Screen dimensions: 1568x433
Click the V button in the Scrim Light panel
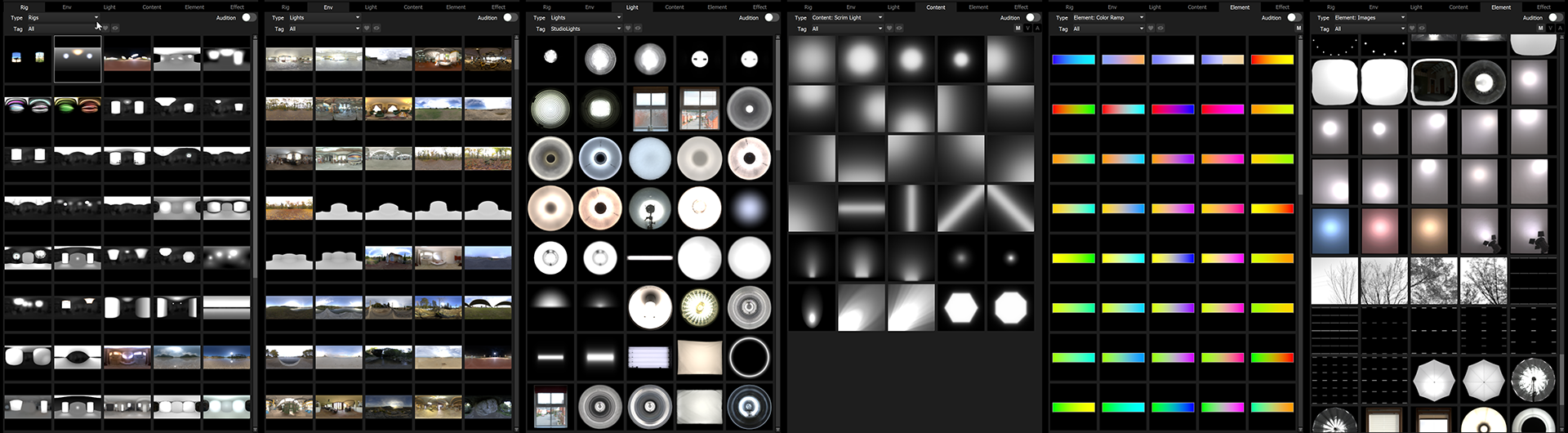pyautogui.click(x=1027, y=29)
